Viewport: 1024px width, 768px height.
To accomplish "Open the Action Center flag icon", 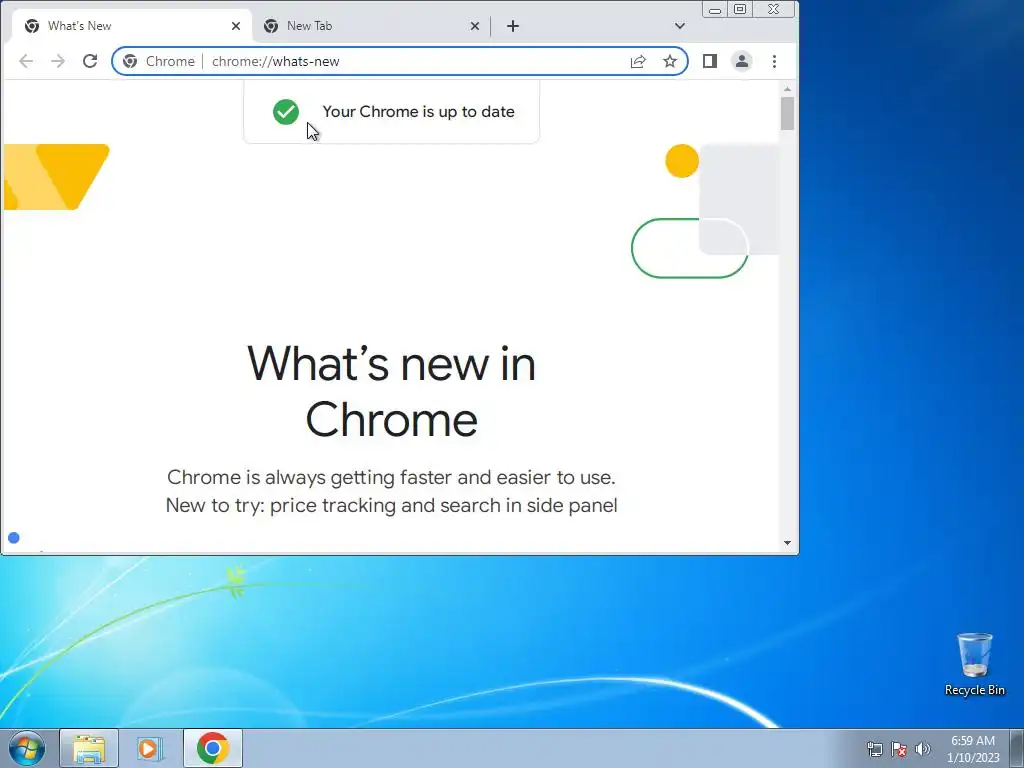I will point(899,749).
